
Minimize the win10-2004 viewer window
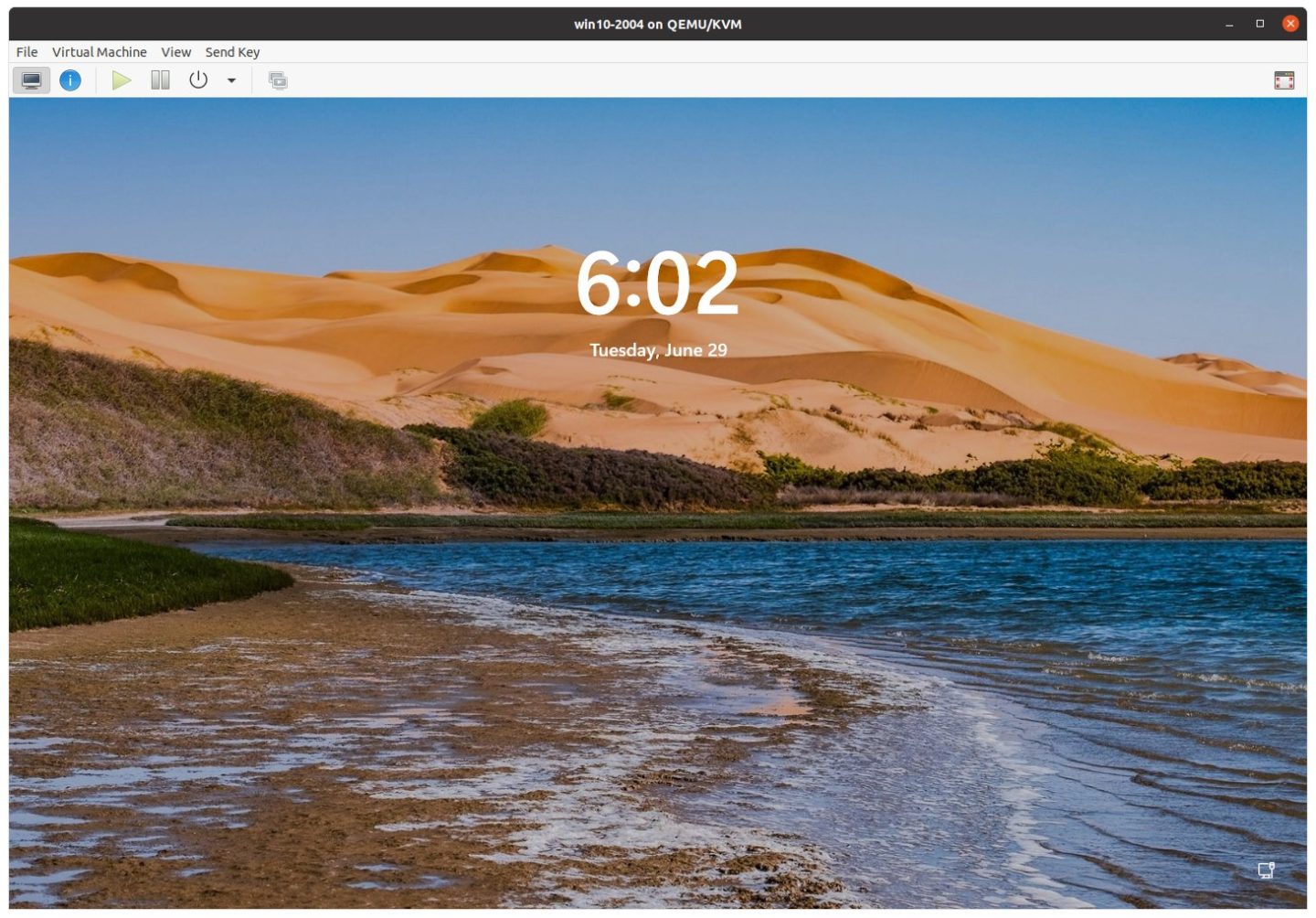(1228, 23)
